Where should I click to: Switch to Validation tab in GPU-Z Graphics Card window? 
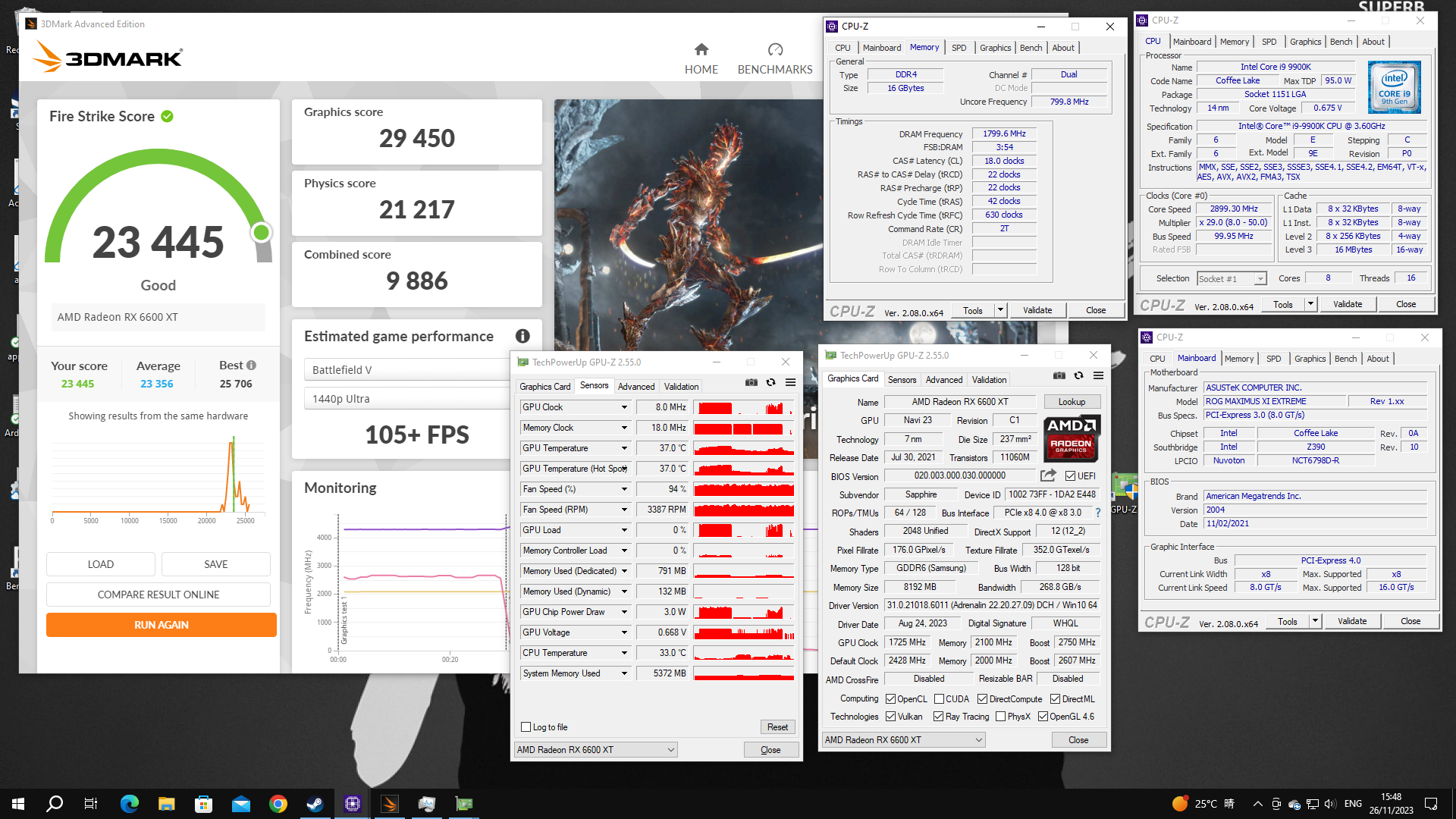[989, 380]
